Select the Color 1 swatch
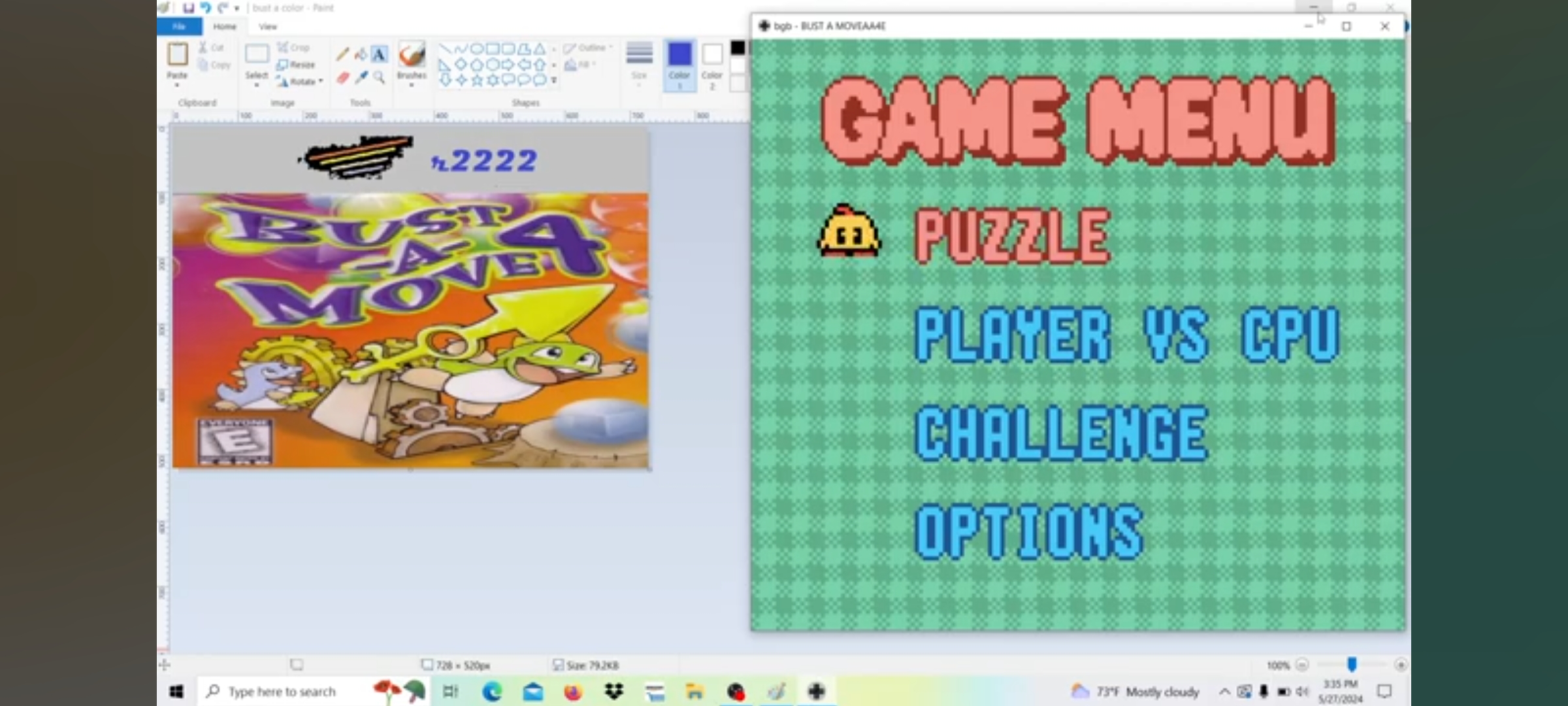The image size is (1568, 706). pyautogui.click(x=679, y=55)
